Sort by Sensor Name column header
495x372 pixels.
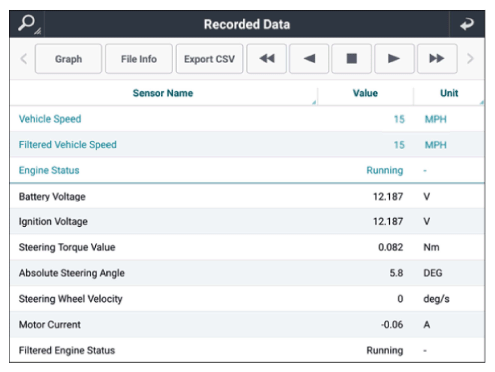163,93
